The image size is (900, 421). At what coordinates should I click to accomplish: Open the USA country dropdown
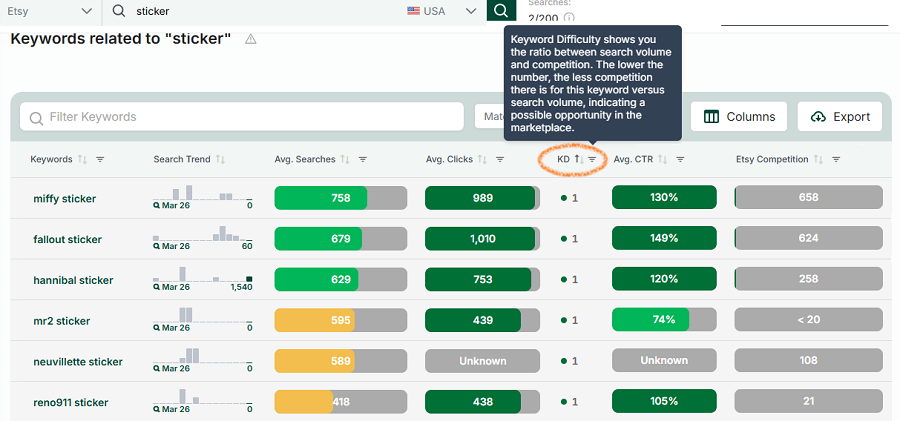(442, 11)
